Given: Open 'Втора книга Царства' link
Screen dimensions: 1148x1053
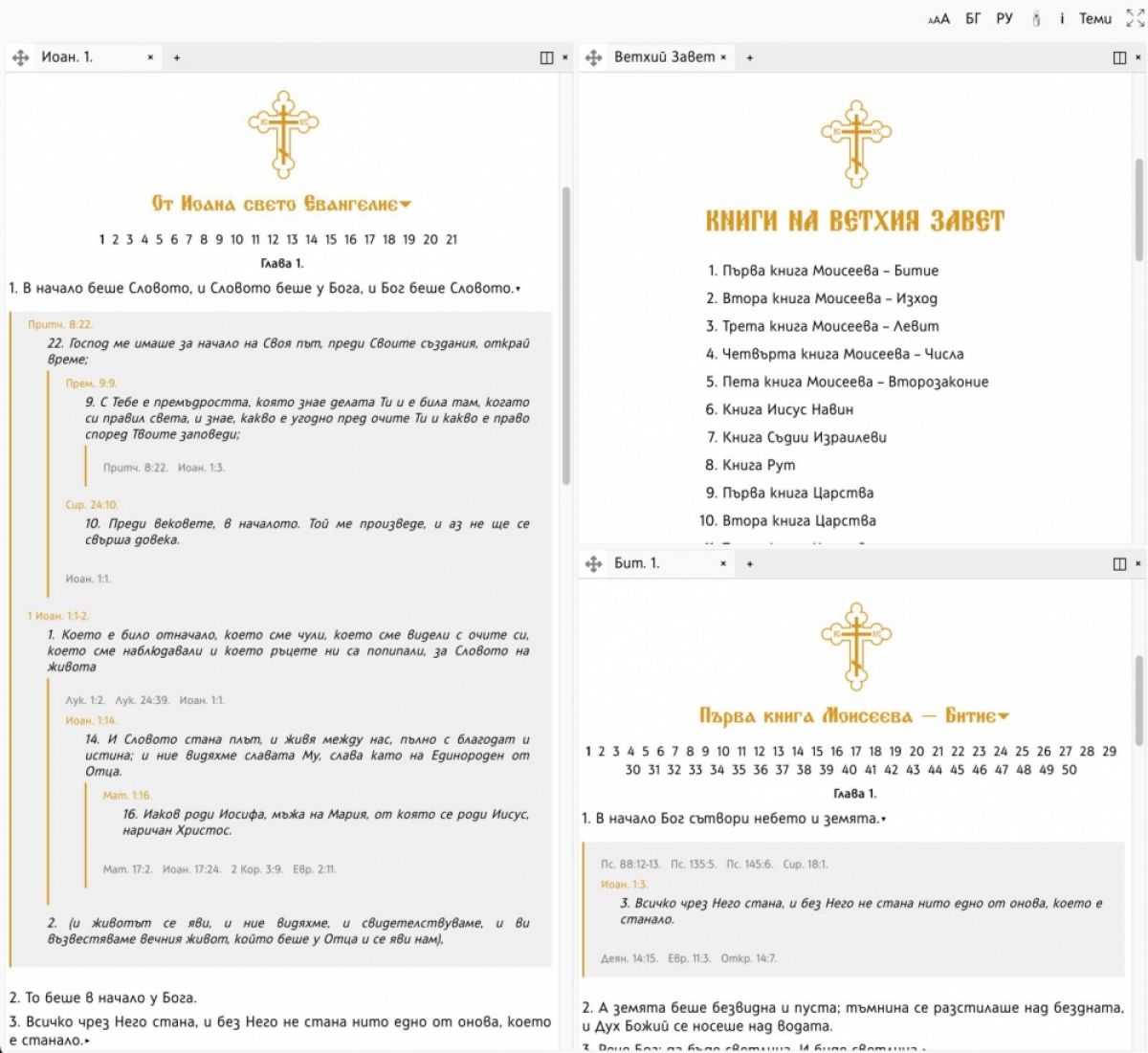Looking at the screenshot, I should pos(799,520).
